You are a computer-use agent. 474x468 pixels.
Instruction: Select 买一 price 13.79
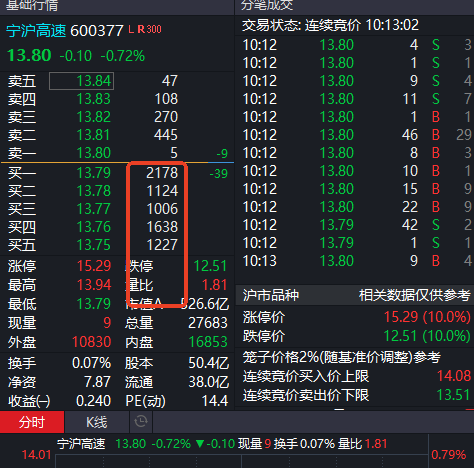(94, 173)
